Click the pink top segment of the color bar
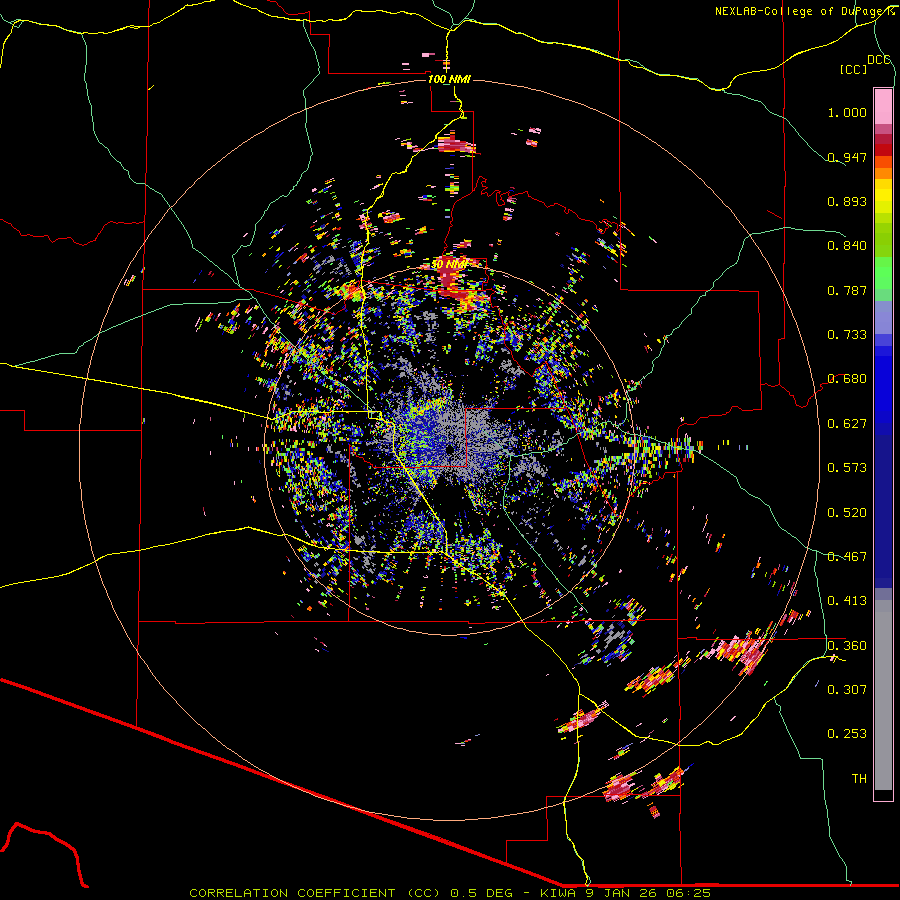Image resolution: width=900 pixels, height=900 pixels. 883,107
